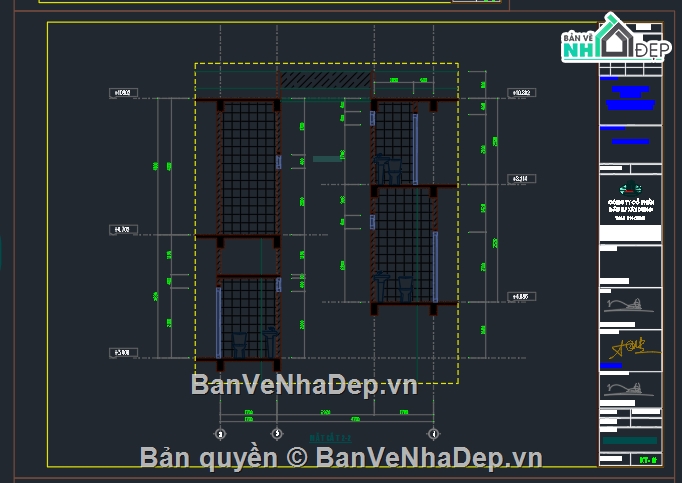Click the middle-left elevation level tag
Image resolution: width=682 pixels, height=483 pixels.
[x=124, y=229]
